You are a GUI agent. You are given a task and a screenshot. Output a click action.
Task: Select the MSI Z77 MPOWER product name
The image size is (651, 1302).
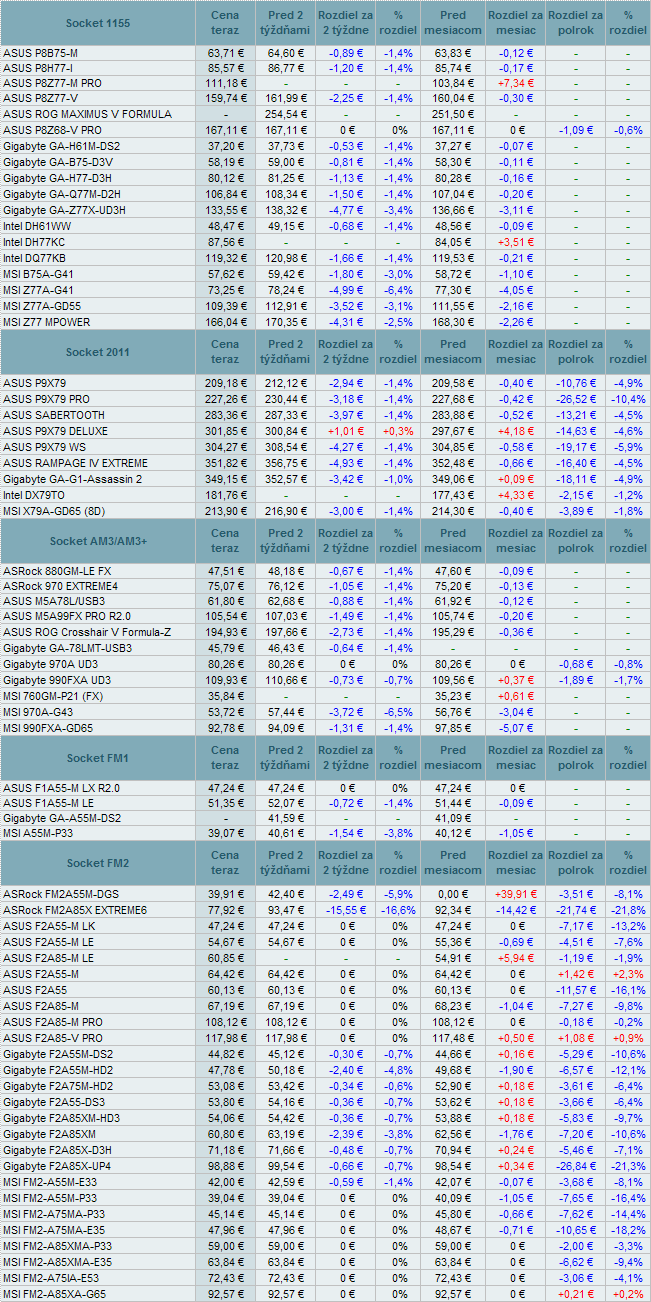coord(47,322)
